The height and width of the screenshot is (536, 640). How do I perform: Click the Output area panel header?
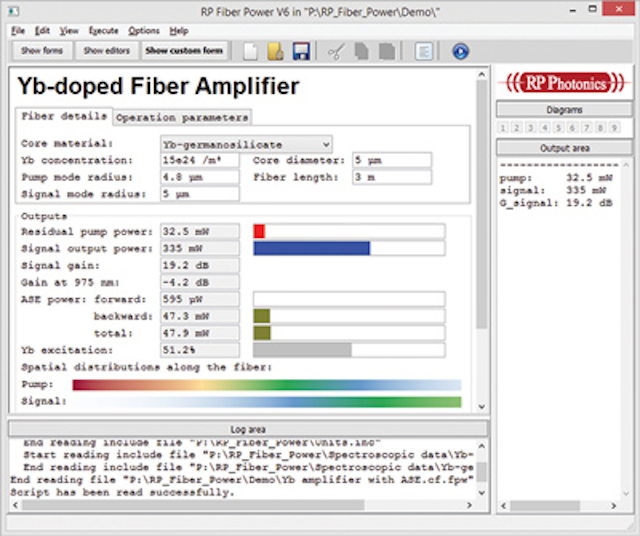564,148
